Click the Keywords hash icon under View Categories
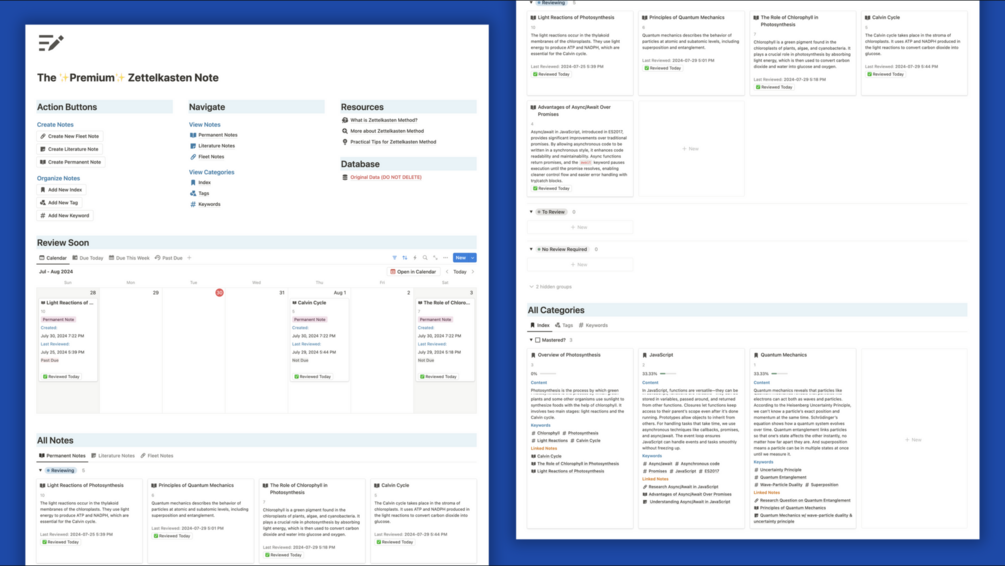 [193, 204]
